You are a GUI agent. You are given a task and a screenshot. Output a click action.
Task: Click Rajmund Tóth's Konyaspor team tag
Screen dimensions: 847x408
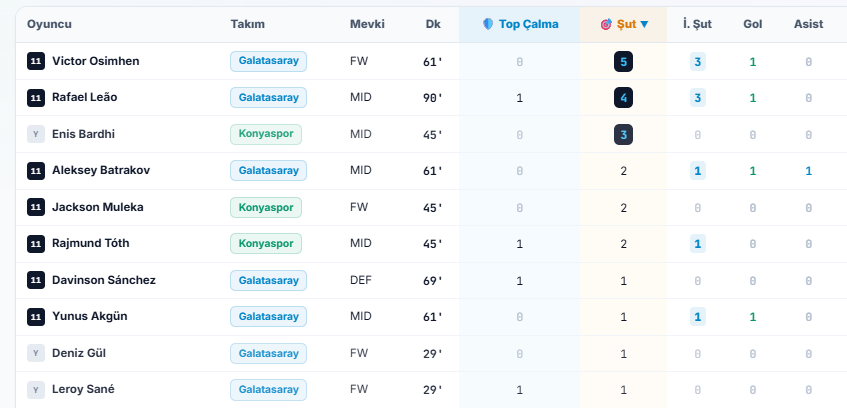pos(266,244)
